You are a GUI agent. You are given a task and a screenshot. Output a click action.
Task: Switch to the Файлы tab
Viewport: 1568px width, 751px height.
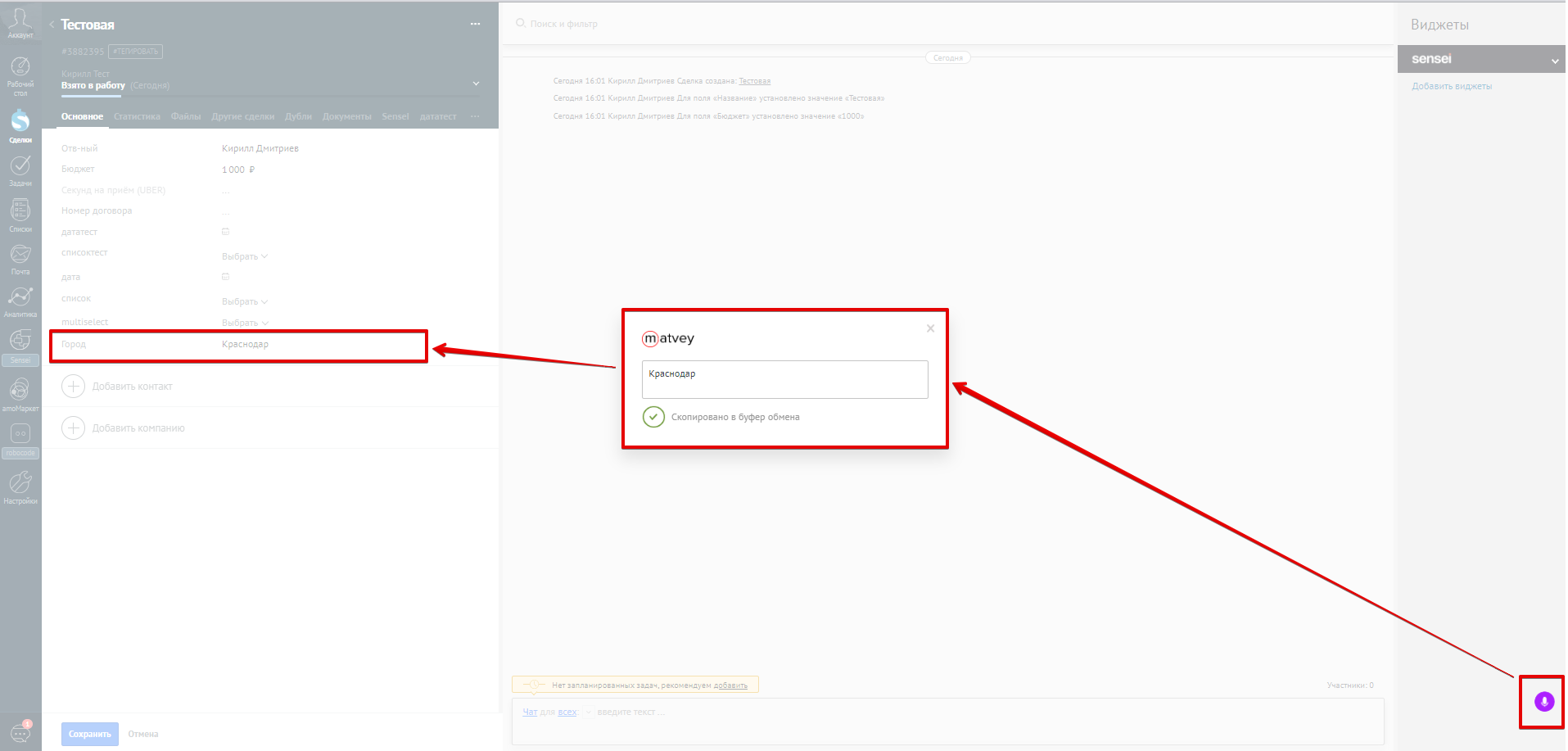click(186, 116)
